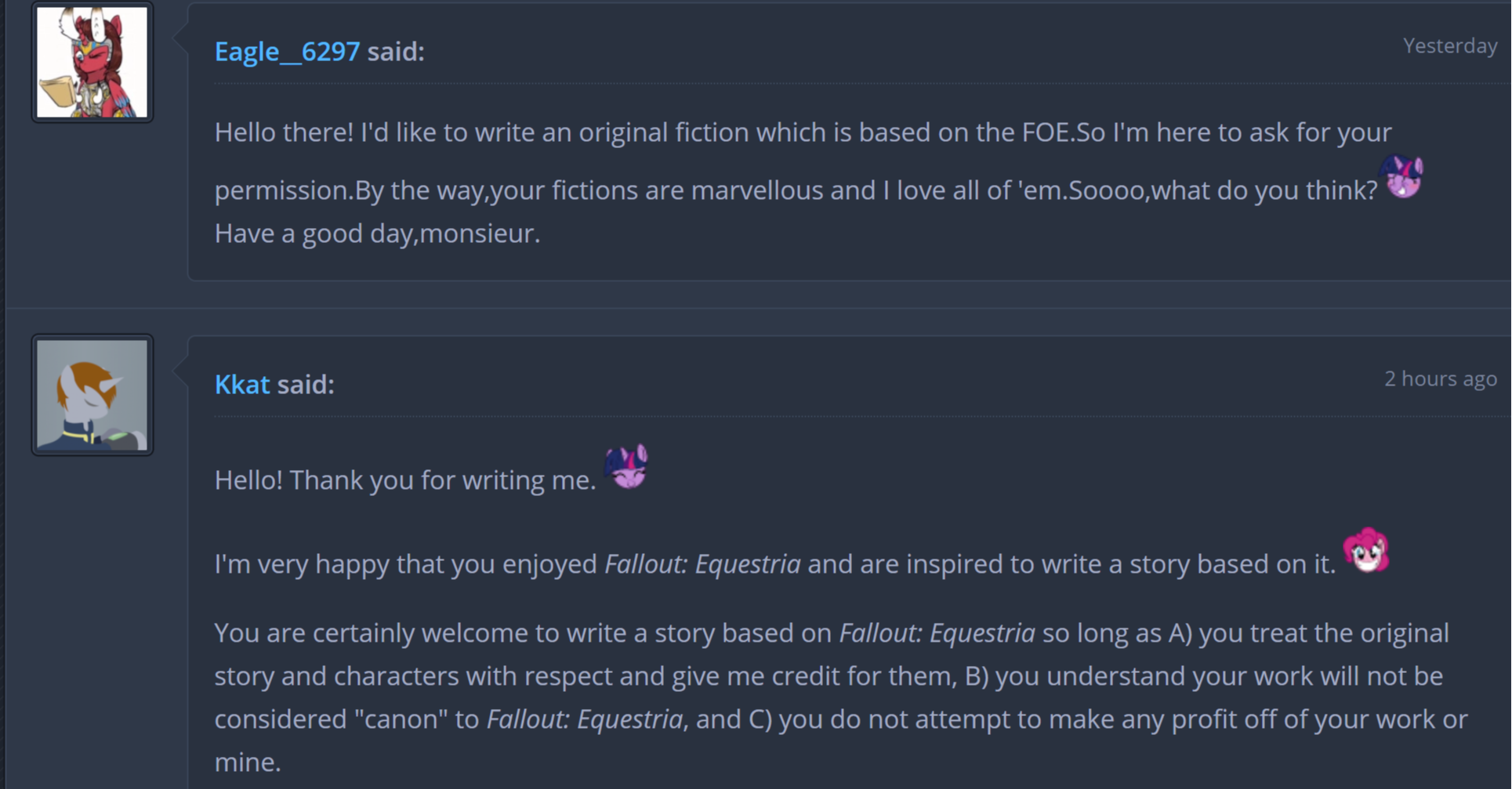Click Kkat's grey unicorn avatar
Image resolution: width=1512 pixels, height=789 pixels.
pyautogui.click(x=92, y=395)
